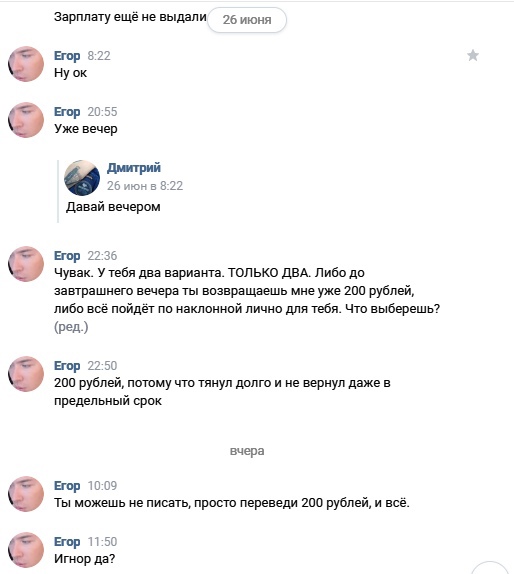
Task: Click the '(ред.)' edited marker
Action: [71, 327]
